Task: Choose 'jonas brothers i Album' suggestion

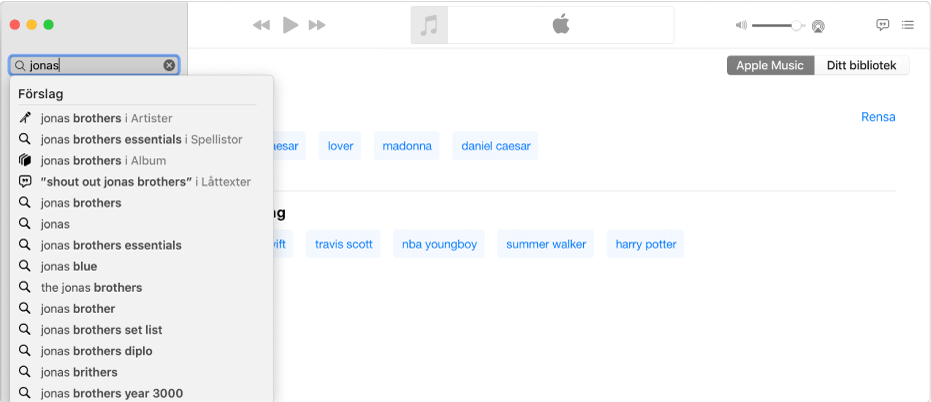Action: point(103,160)
